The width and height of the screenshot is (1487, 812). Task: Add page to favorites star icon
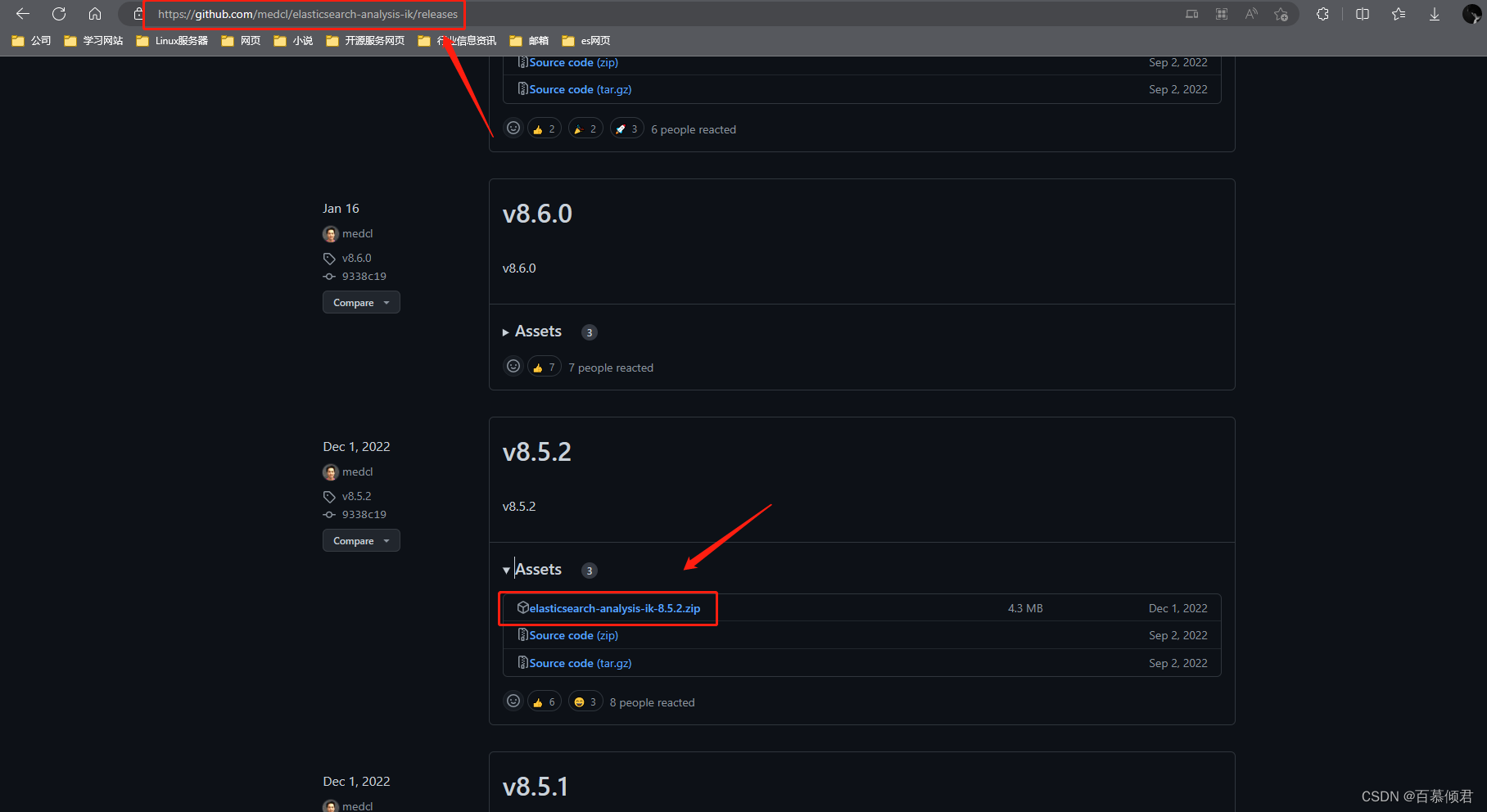point(1281,14)
